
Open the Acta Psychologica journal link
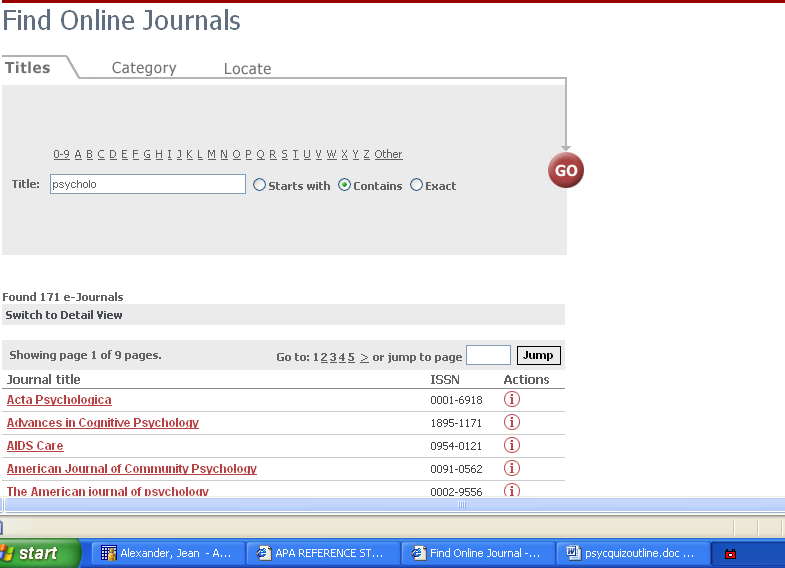(x=59, y=400)
